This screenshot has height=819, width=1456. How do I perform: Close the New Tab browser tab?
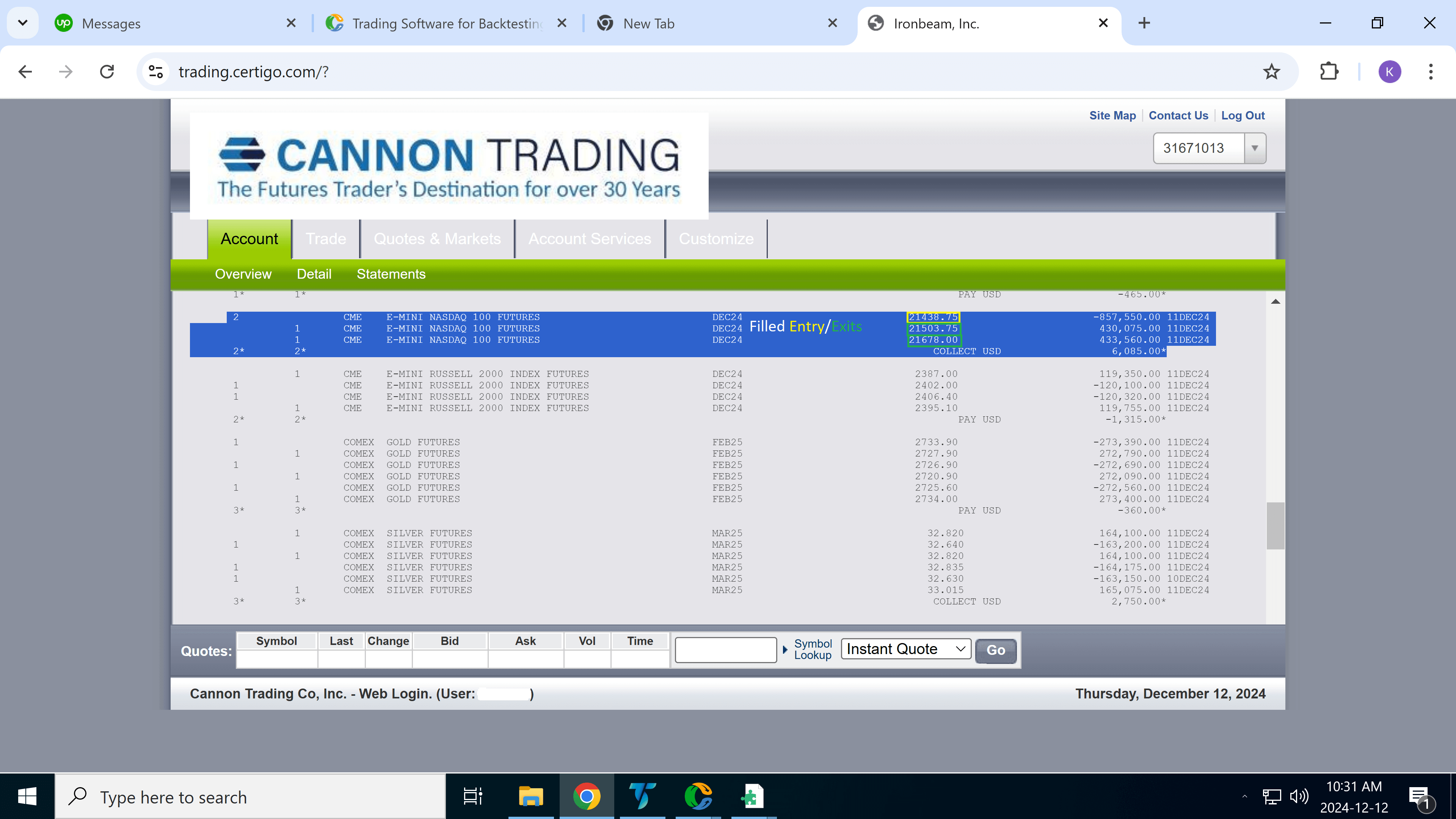tap(833, 23)
